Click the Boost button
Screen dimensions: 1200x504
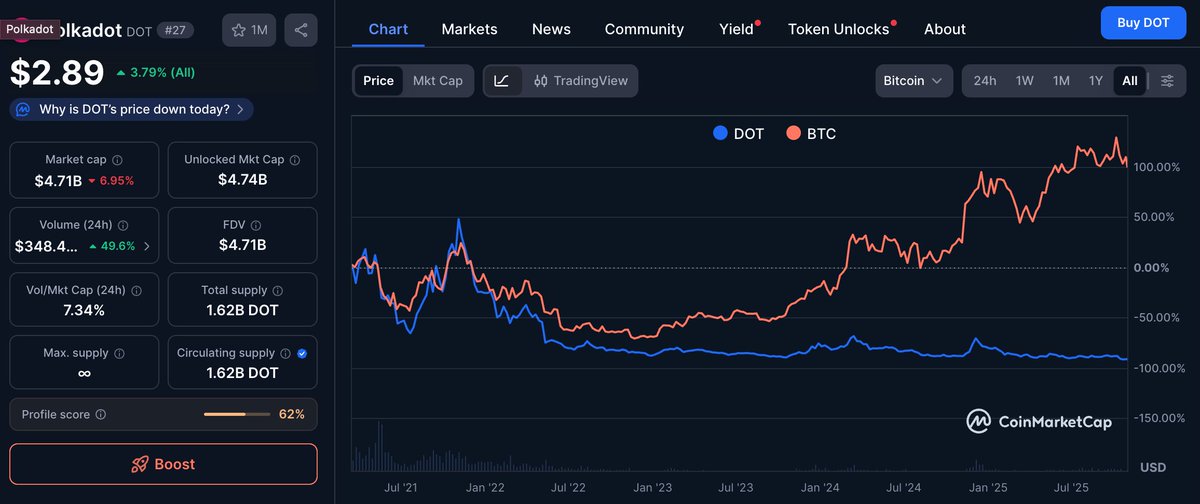pyautogui.click(x=163, y=464)
